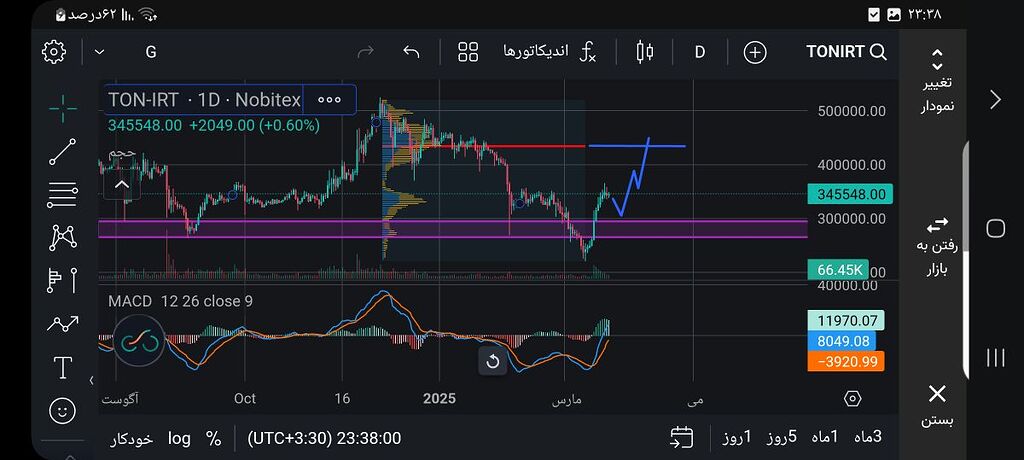1024x460 pixels.
Task: Select the 5-day range tab
Action: (782, 438)
